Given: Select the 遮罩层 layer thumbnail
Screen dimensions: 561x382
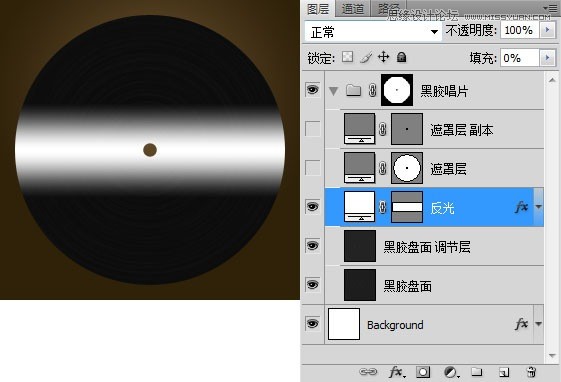Looking at the screenshot, I should click(360, 168).
